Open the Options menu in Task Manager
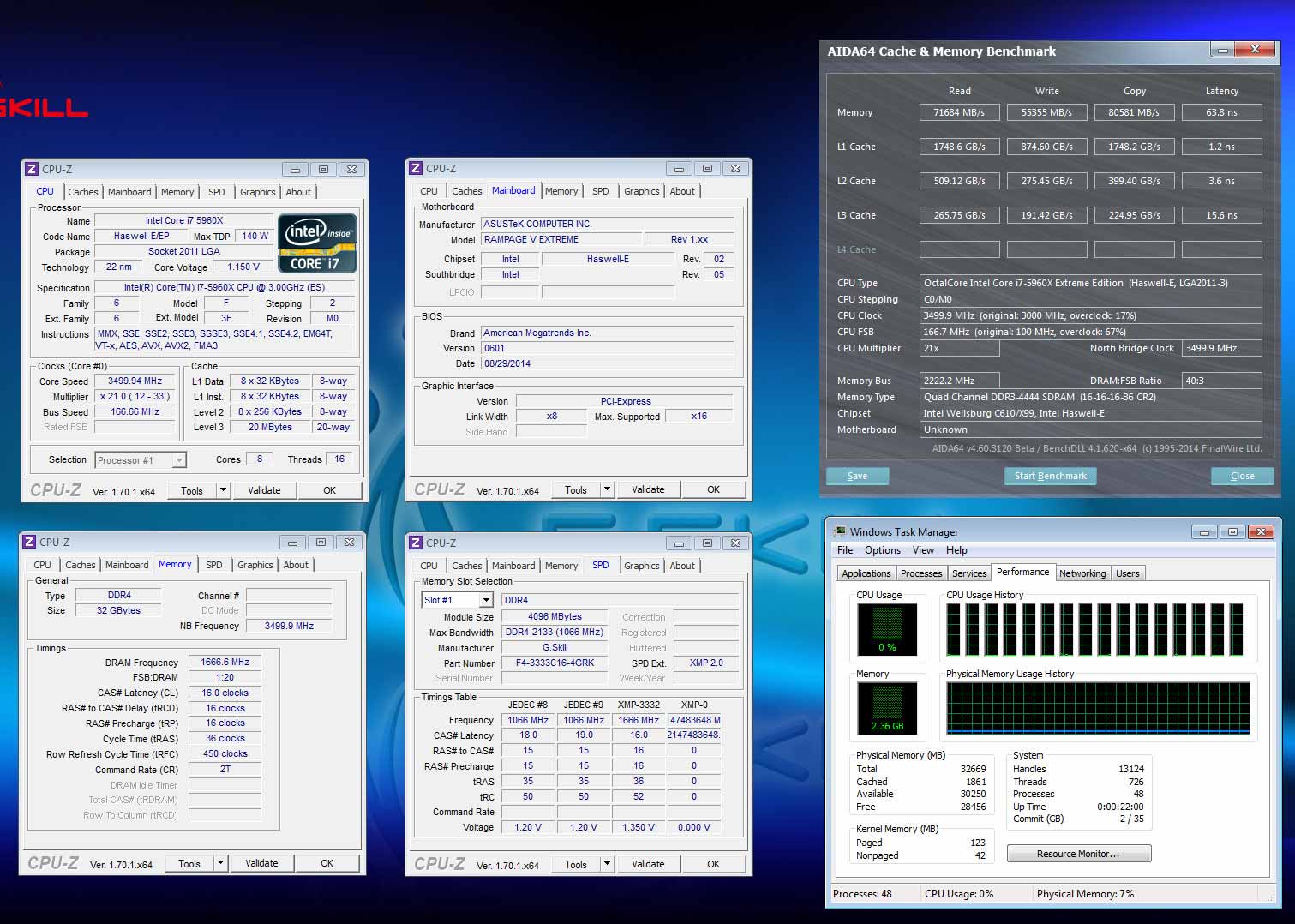 [x=882, y=550]
